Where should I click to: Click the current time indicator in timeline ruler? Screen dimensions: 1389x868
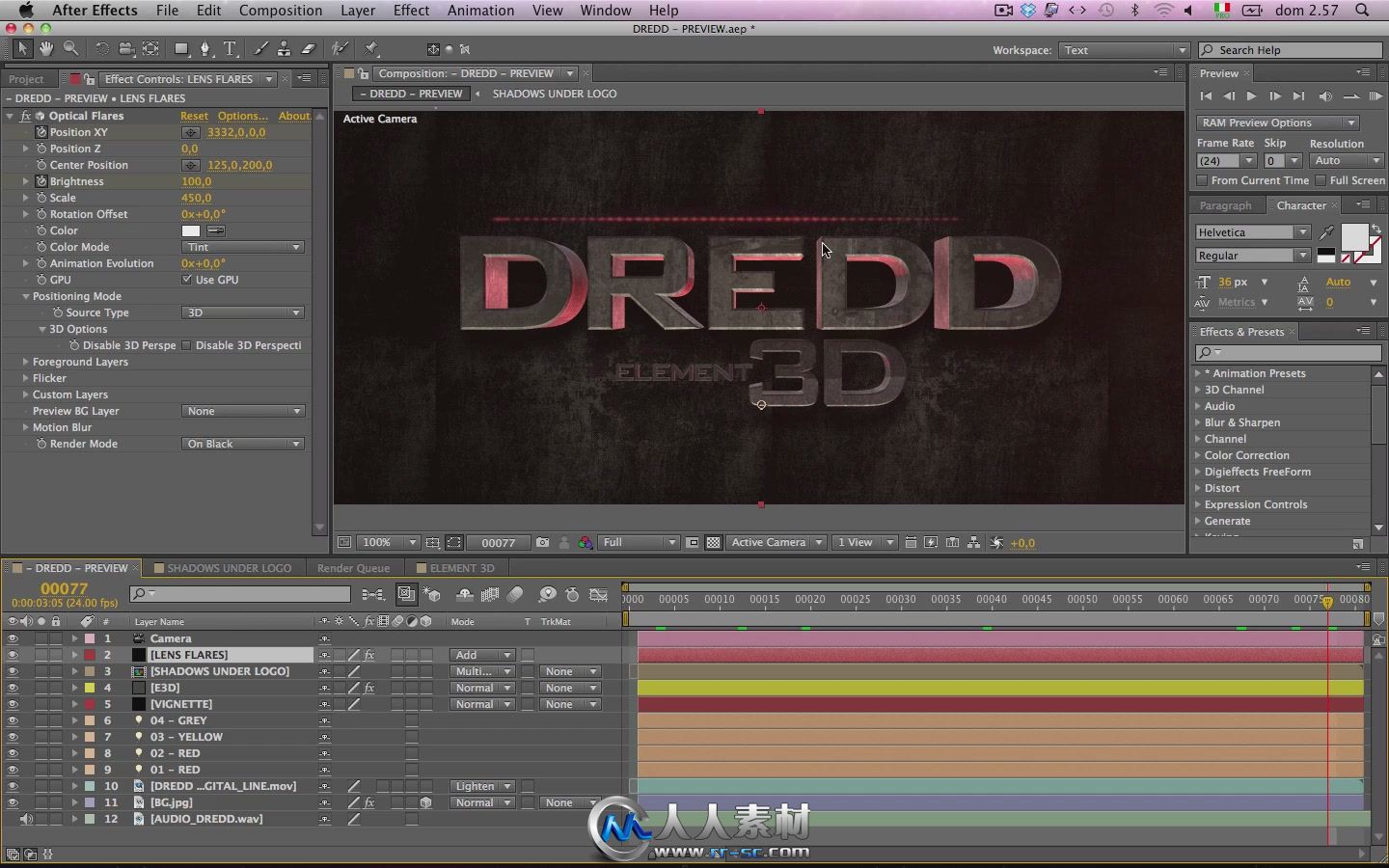[1328, 601]
